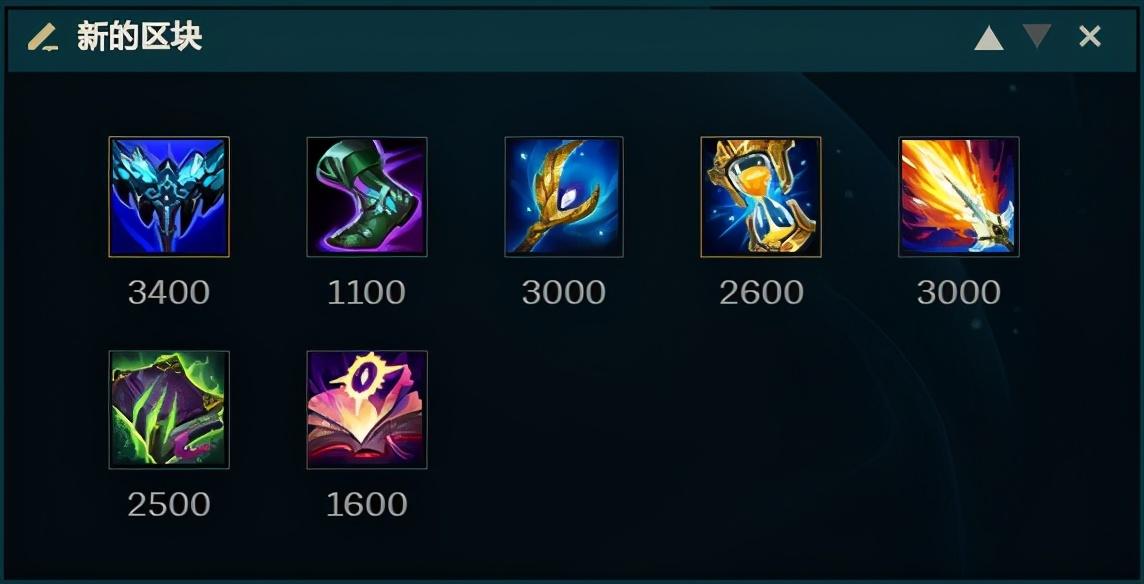
Task: Rename the 新的区块 block title
Action: tap(139, 37)
